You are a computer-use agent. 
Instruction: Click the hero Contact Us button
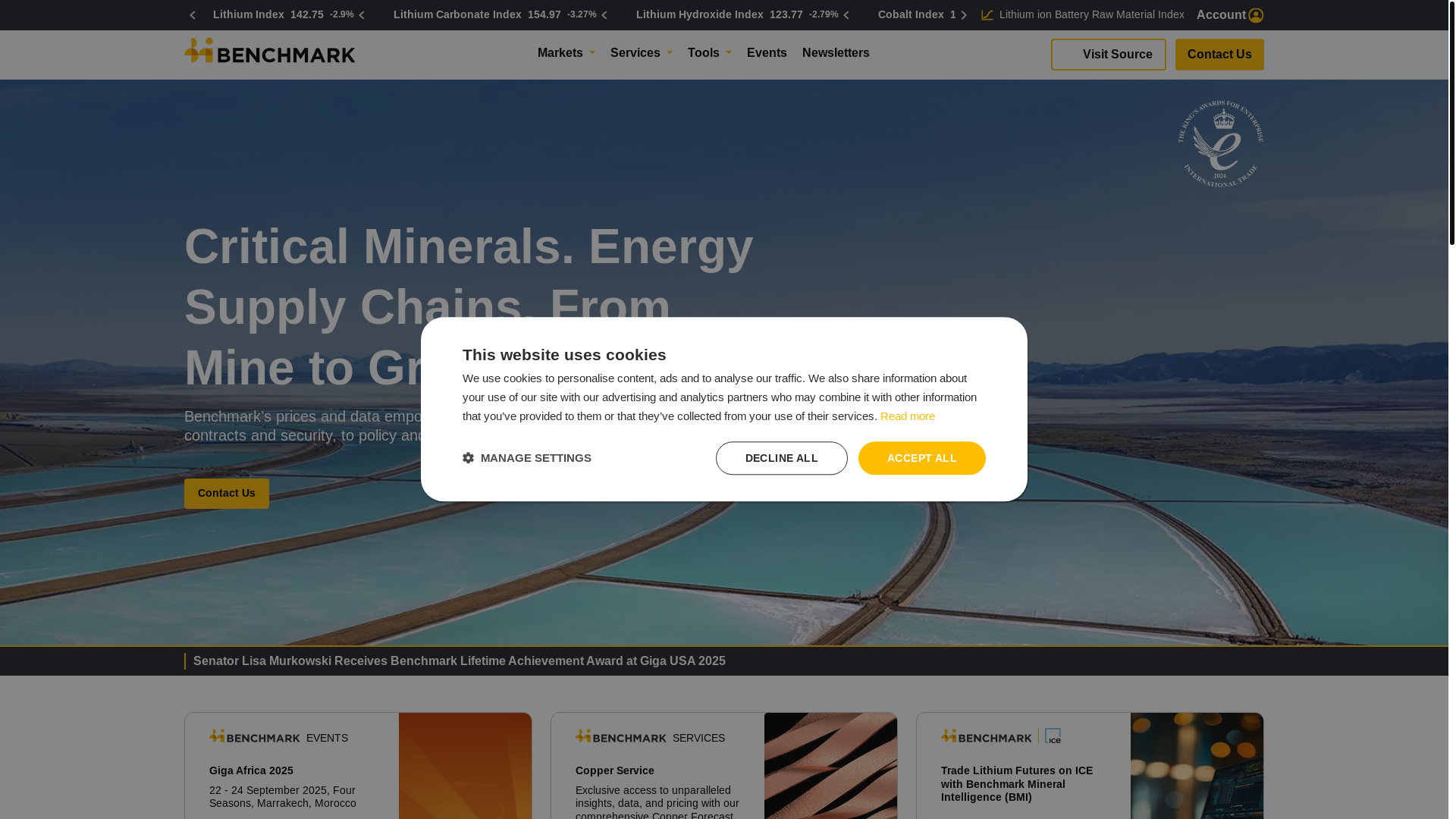pos(227,494)
